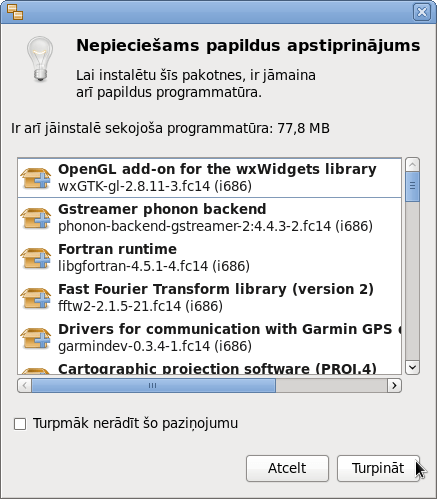
Task: Click the OpenGL add-on package icon
Action: point(36,178)
